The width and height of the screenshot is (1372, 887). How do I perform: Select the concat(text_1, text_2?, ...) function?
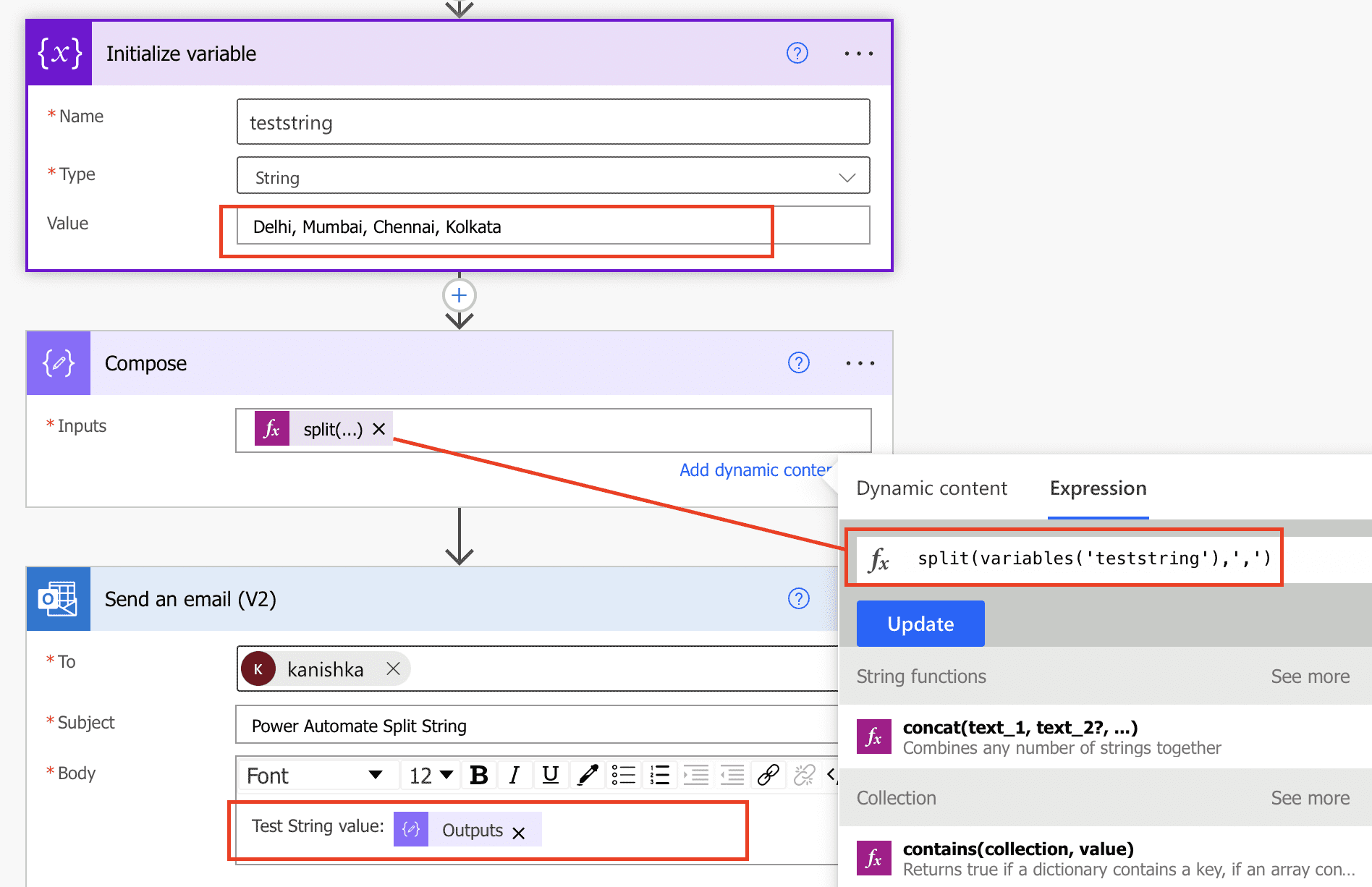pyautogui.click(x=1105, y=737)
